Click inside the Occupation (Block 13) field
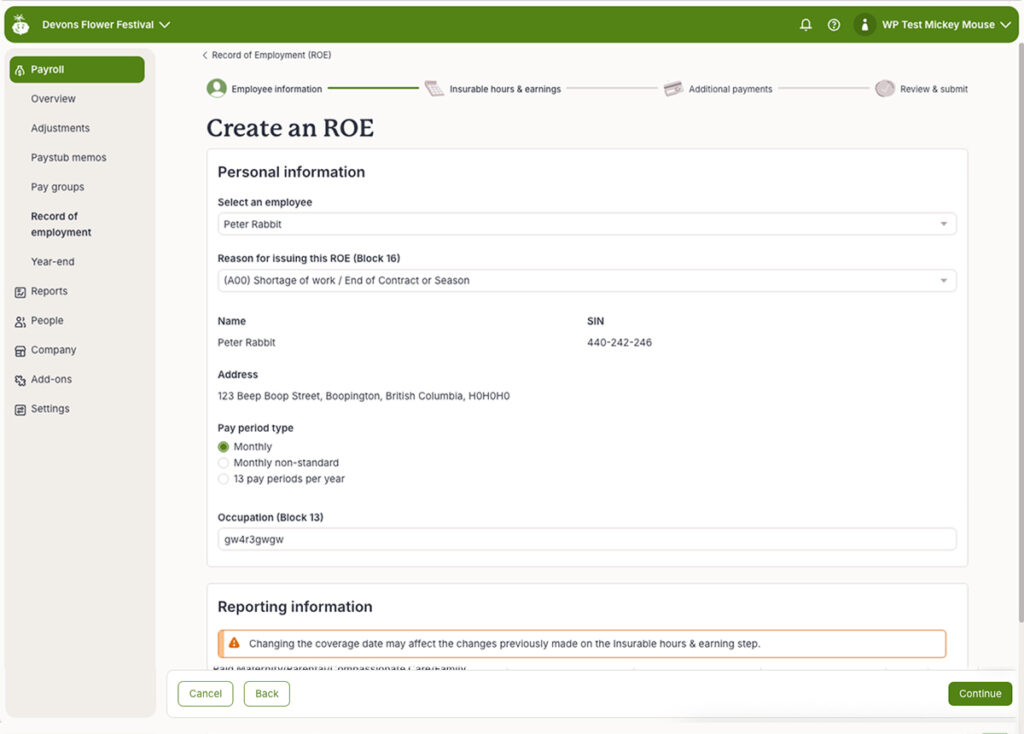Screen dimensions: 1024x734 586,538
